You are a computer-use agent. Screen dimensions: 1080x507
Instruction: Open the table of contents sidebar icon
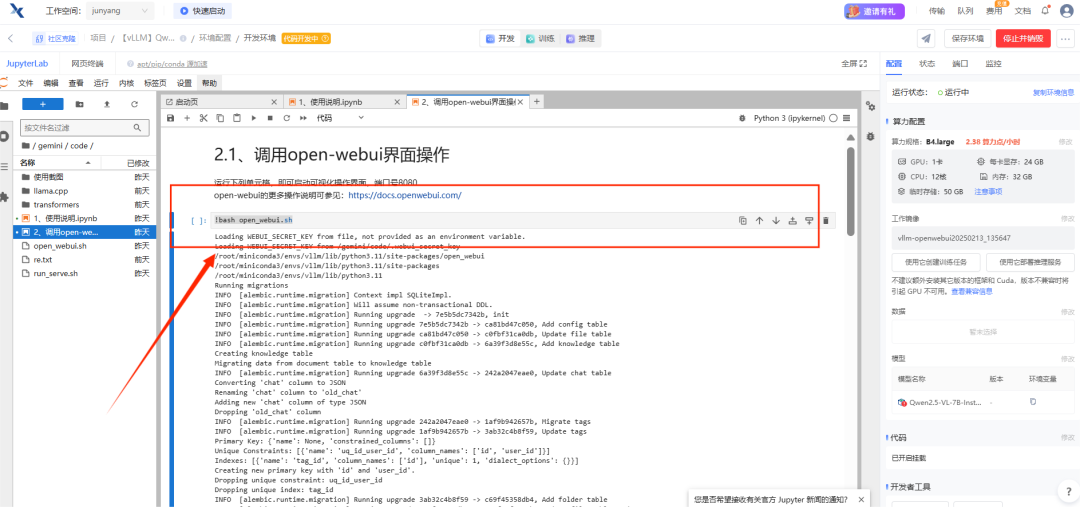[x=5, y=167]
